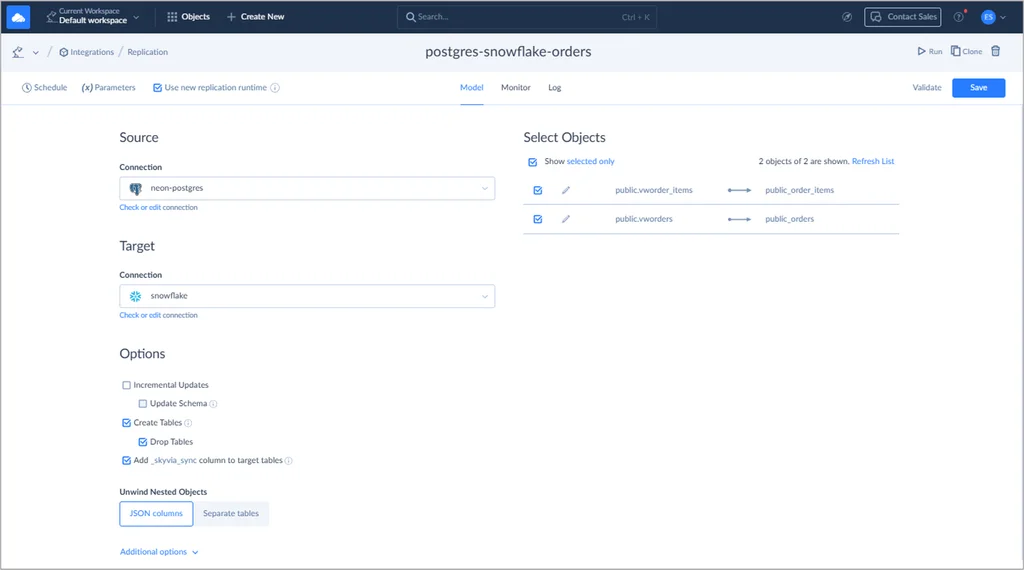Uncheck the Create Tables checkbox
The image size is (1024, 570).
[x=126, y=423]
